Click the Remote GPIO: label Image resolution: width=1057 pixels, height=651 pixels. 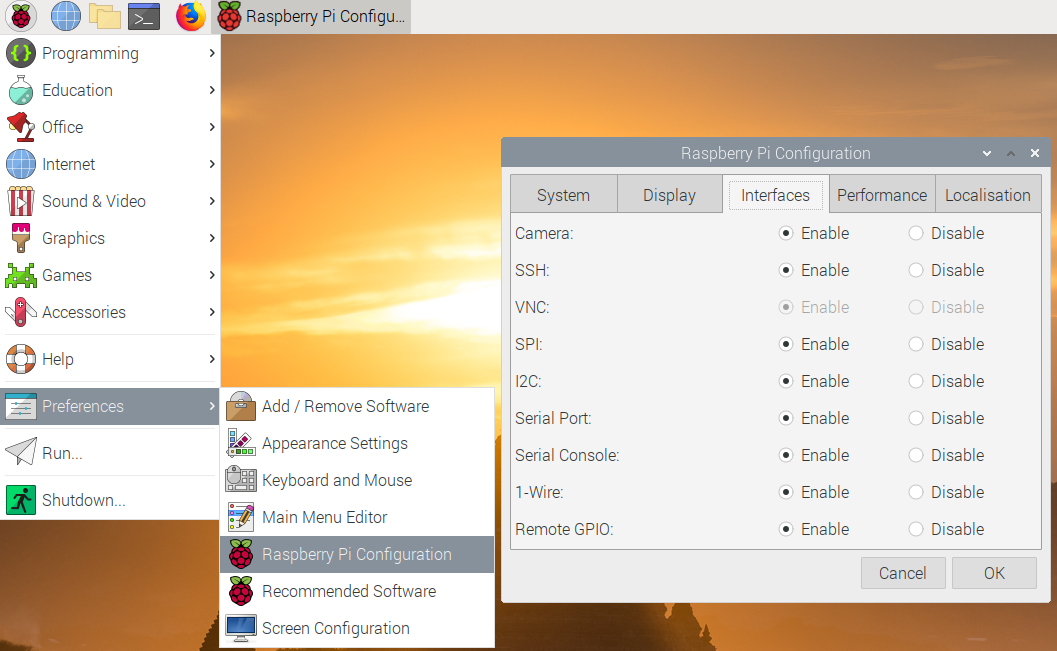point(564,530)
